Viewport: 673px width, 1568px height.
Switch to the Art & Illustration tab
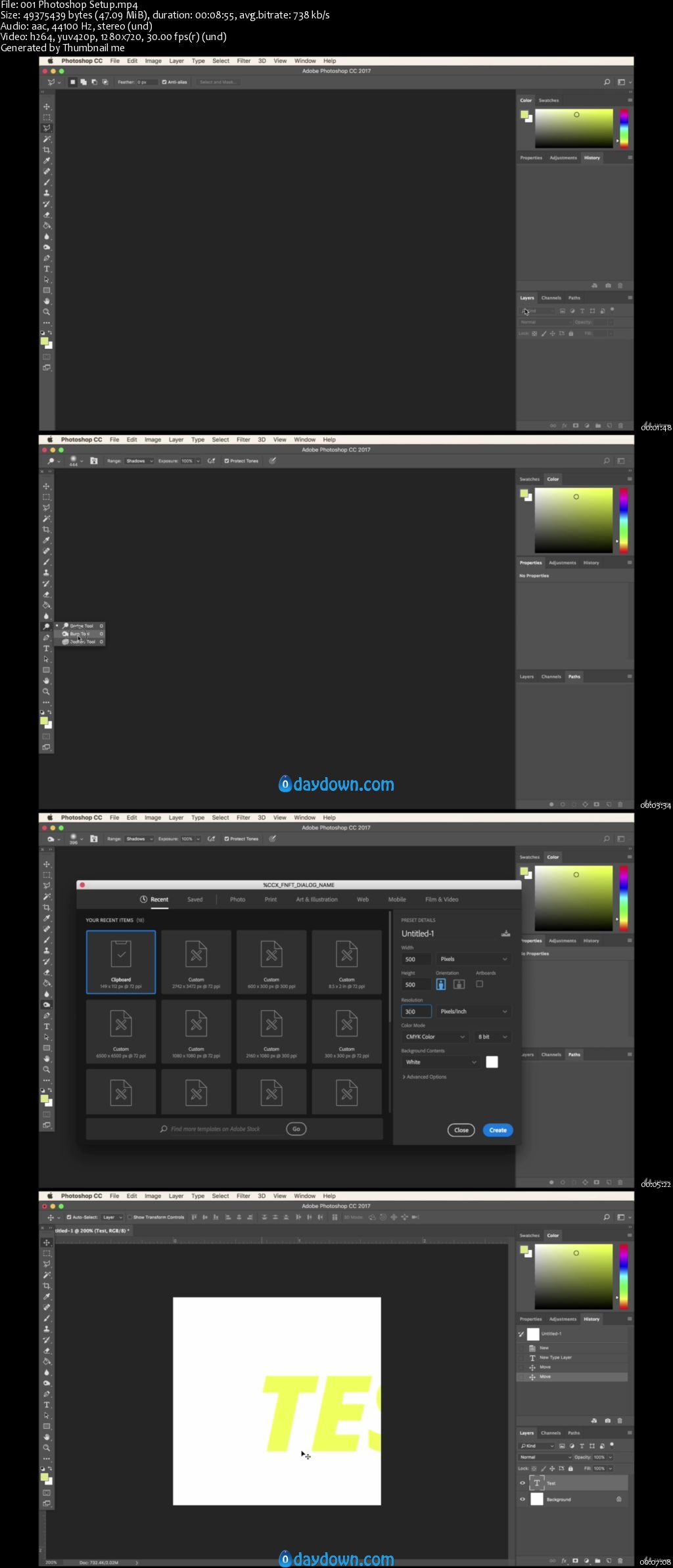coord(317,899)
